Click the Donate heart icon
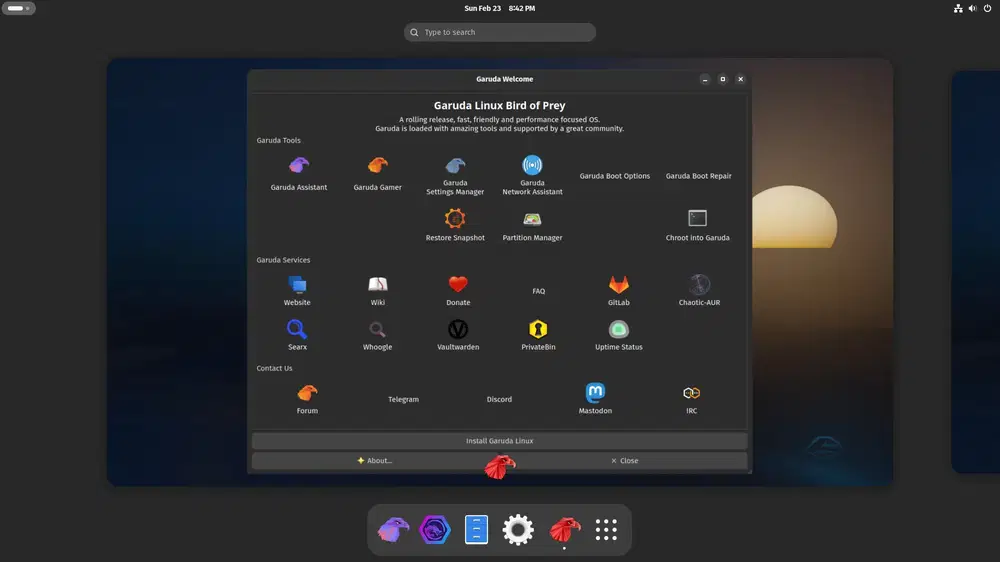 tap(458, 284)
